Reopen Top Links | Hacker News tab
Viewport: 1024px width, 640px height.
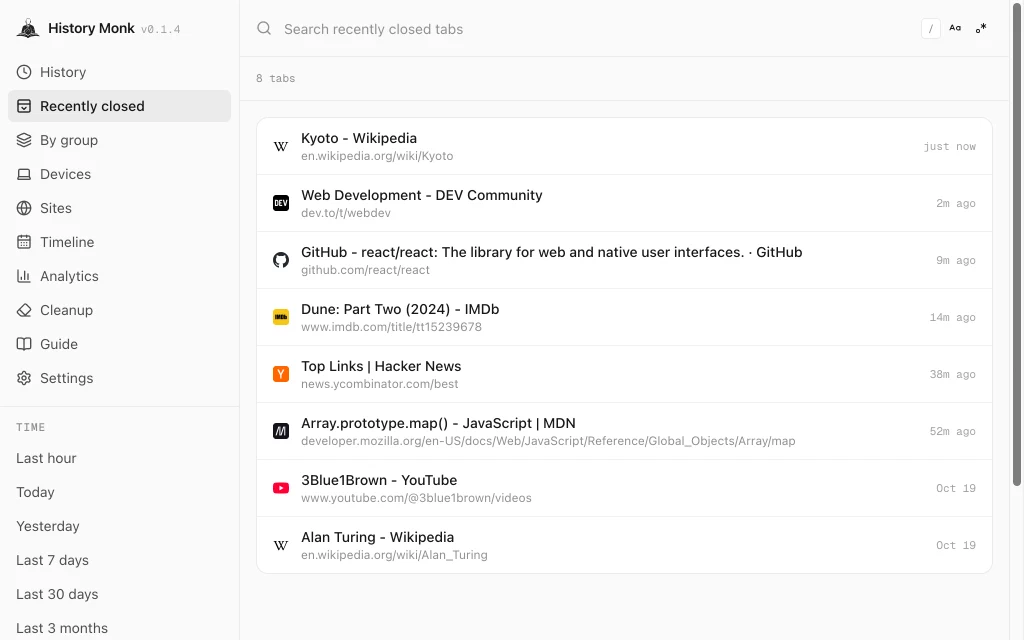[624, 374]
